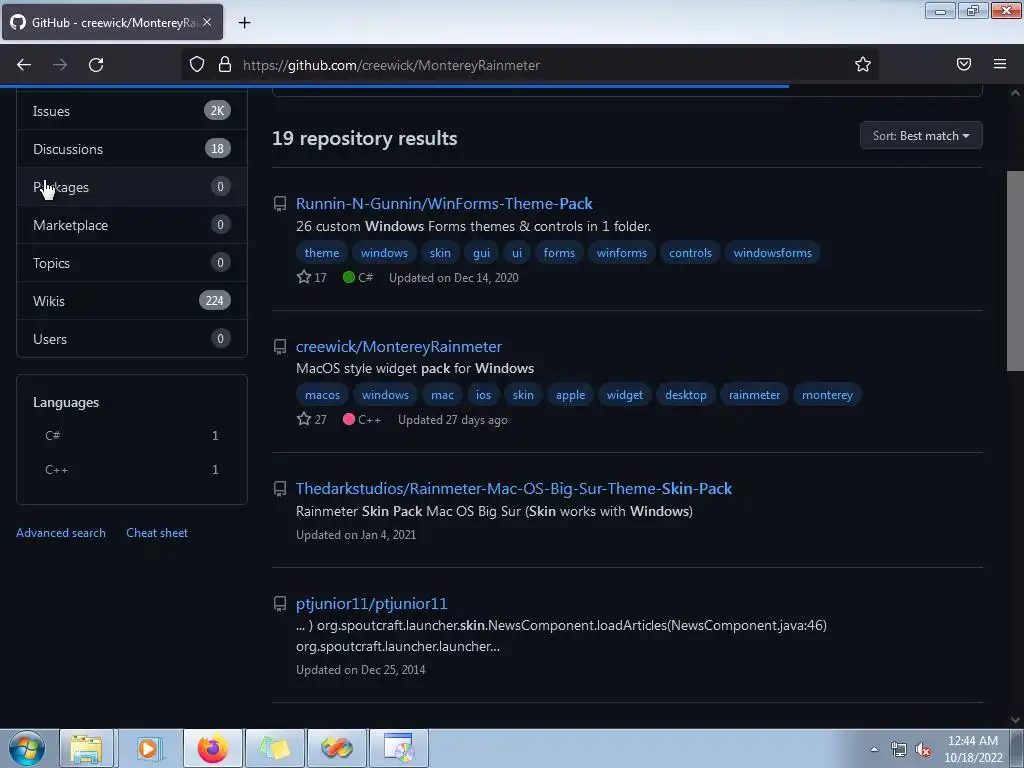Click the 'macos' topic tag

(323, 395)
